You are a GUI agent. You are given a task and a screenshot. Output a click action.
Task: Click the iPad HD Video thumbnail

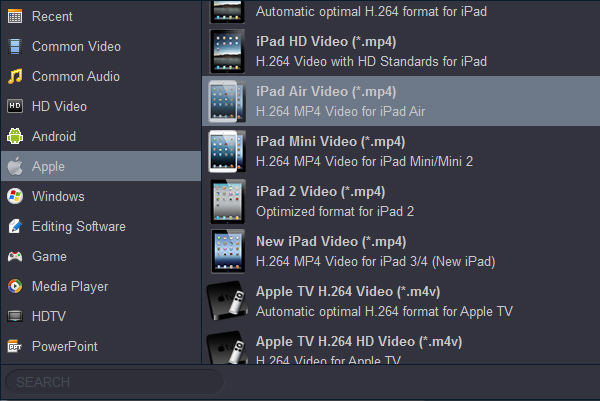point(227,51)
